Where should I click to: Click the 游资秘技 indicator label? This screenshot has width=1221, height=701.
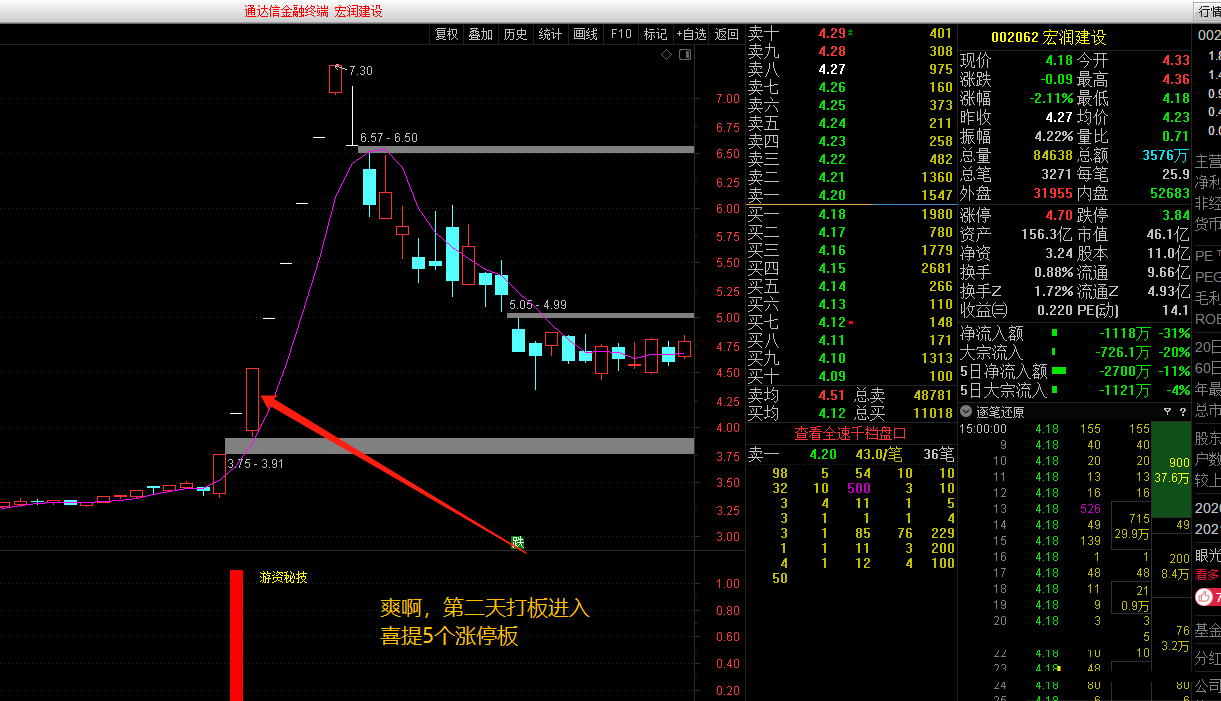click(x=284, y=578)
